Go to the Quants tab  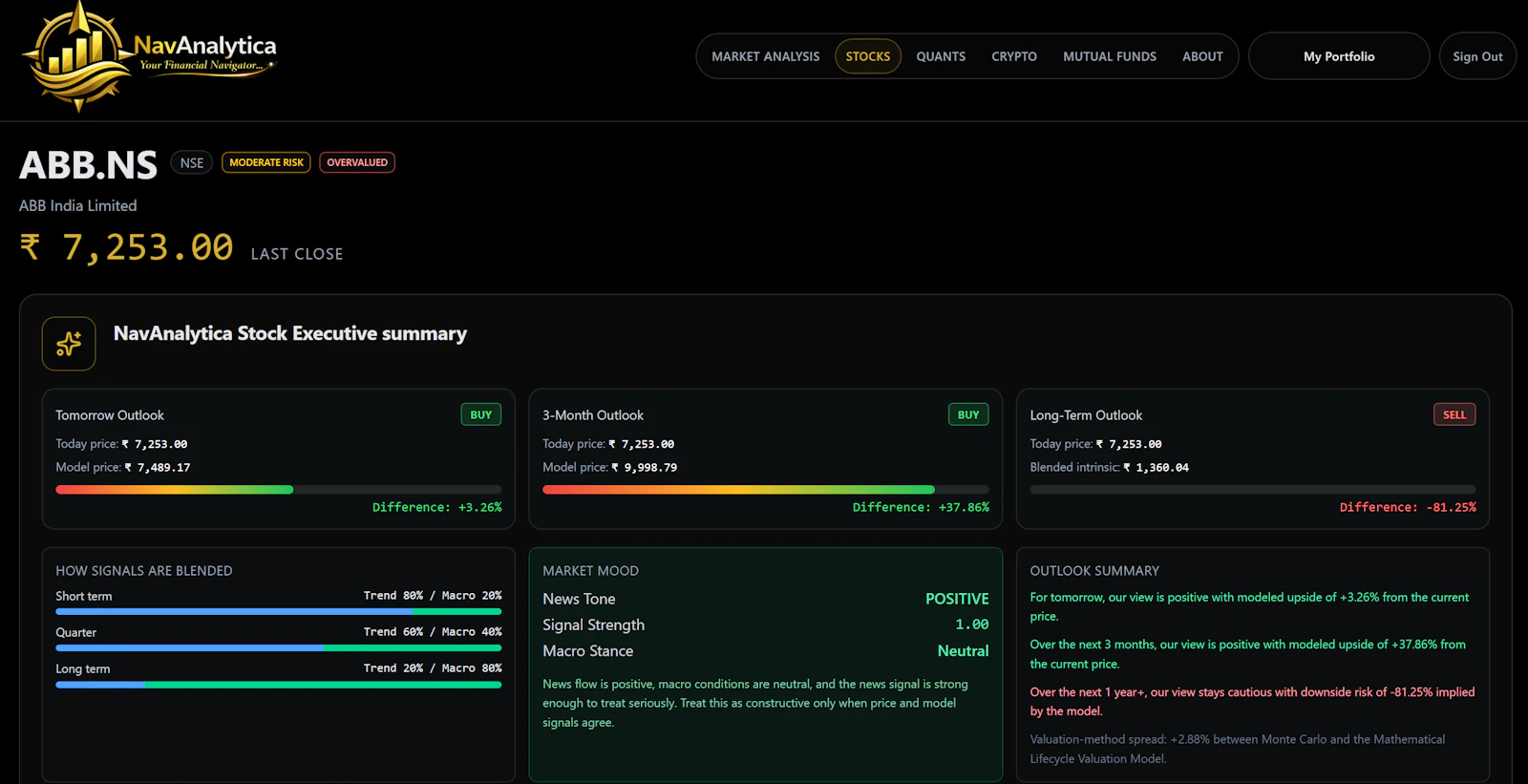(941, 56)
